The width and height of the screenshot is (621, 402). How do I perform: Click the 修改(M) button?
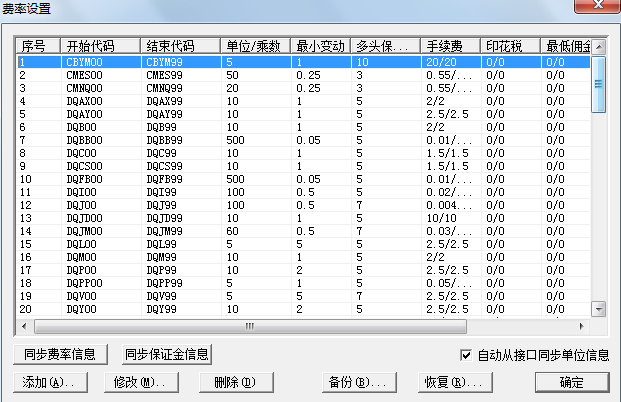[x=141, y=382]
